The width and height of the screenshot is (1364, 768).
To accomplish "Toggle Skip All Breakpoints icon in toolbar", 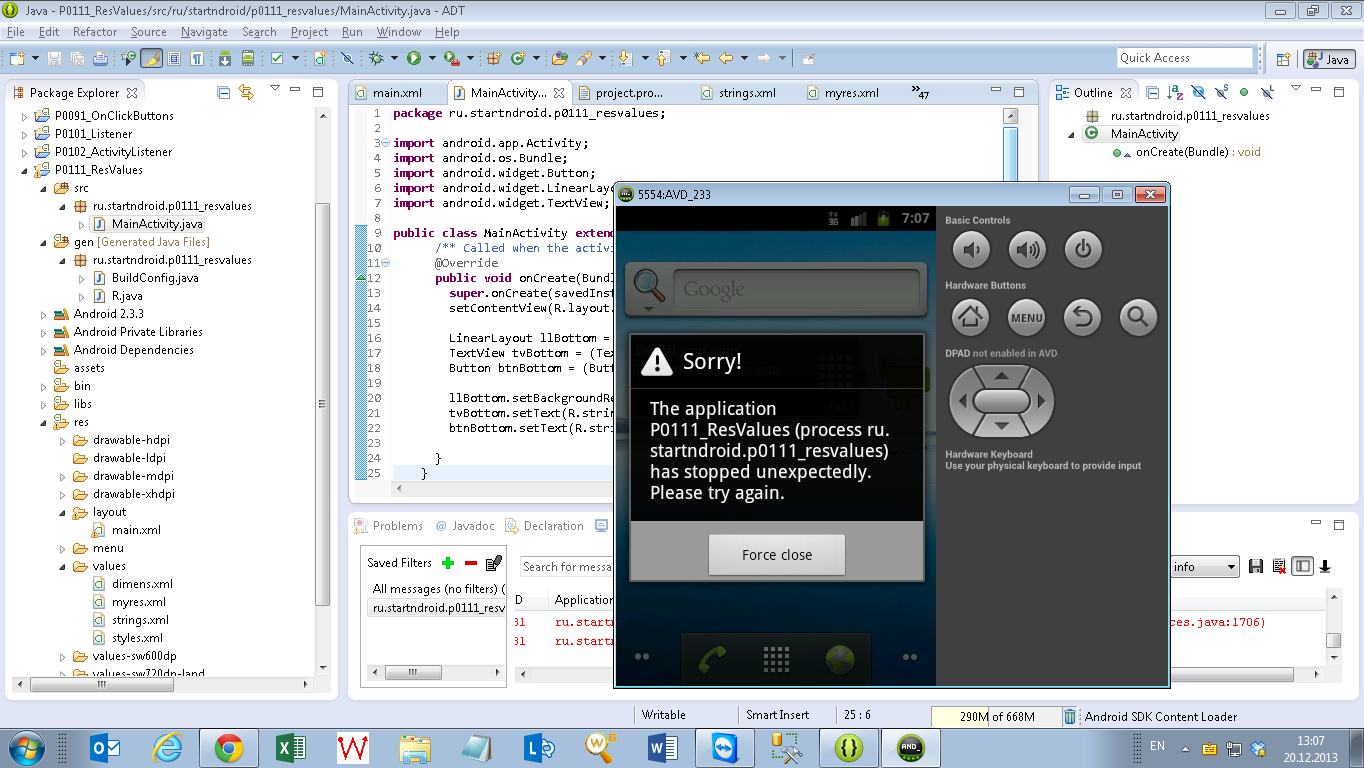I will pyautogui.click(x=347, y=58).
